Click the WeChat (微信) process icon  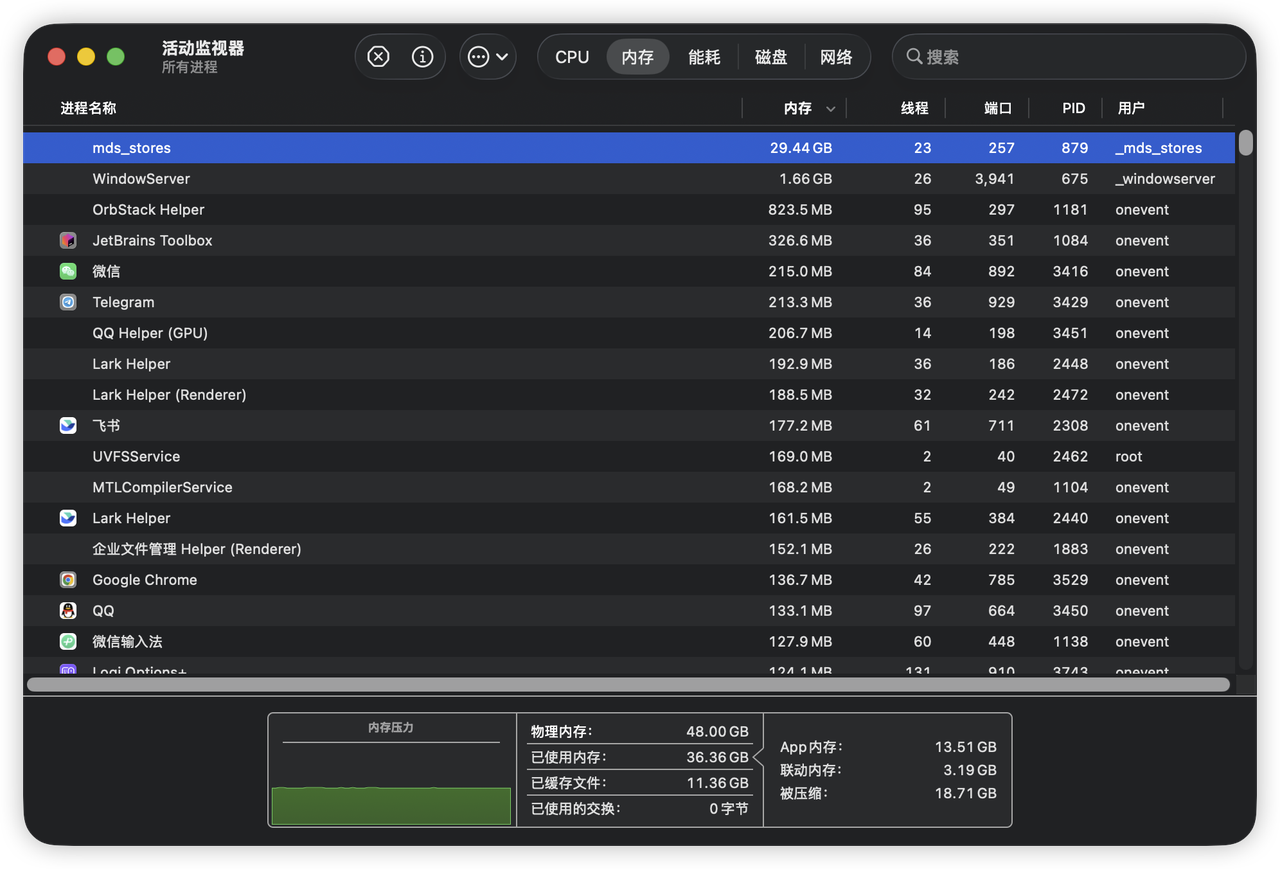coord(68,272)
